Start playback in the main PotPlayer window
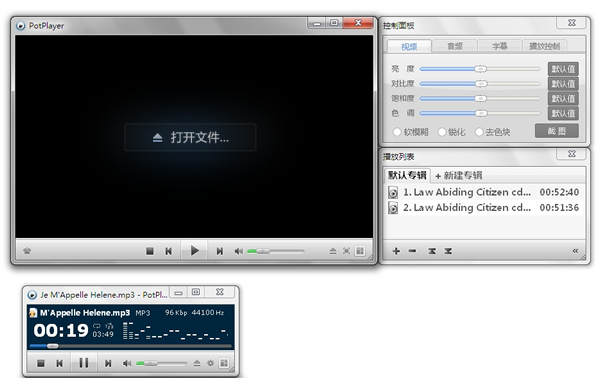This screenshot has width=600, height=385. click(x=194, y=251)
